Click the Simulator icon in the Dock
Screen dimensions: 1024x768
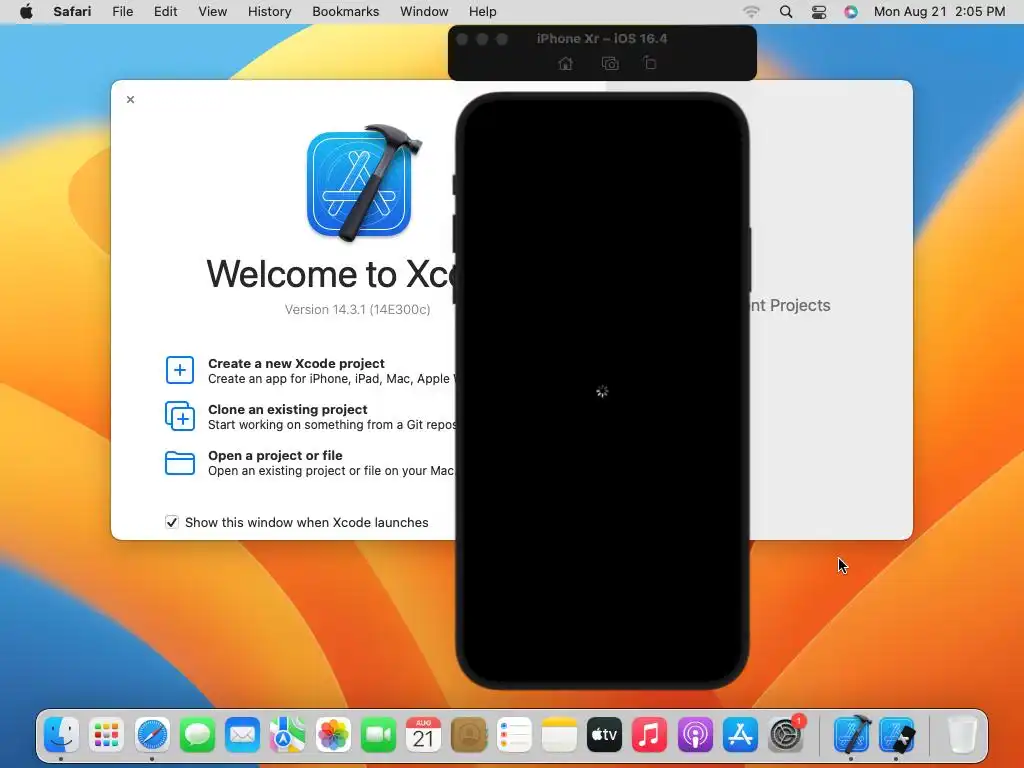[x=897, y=735]
